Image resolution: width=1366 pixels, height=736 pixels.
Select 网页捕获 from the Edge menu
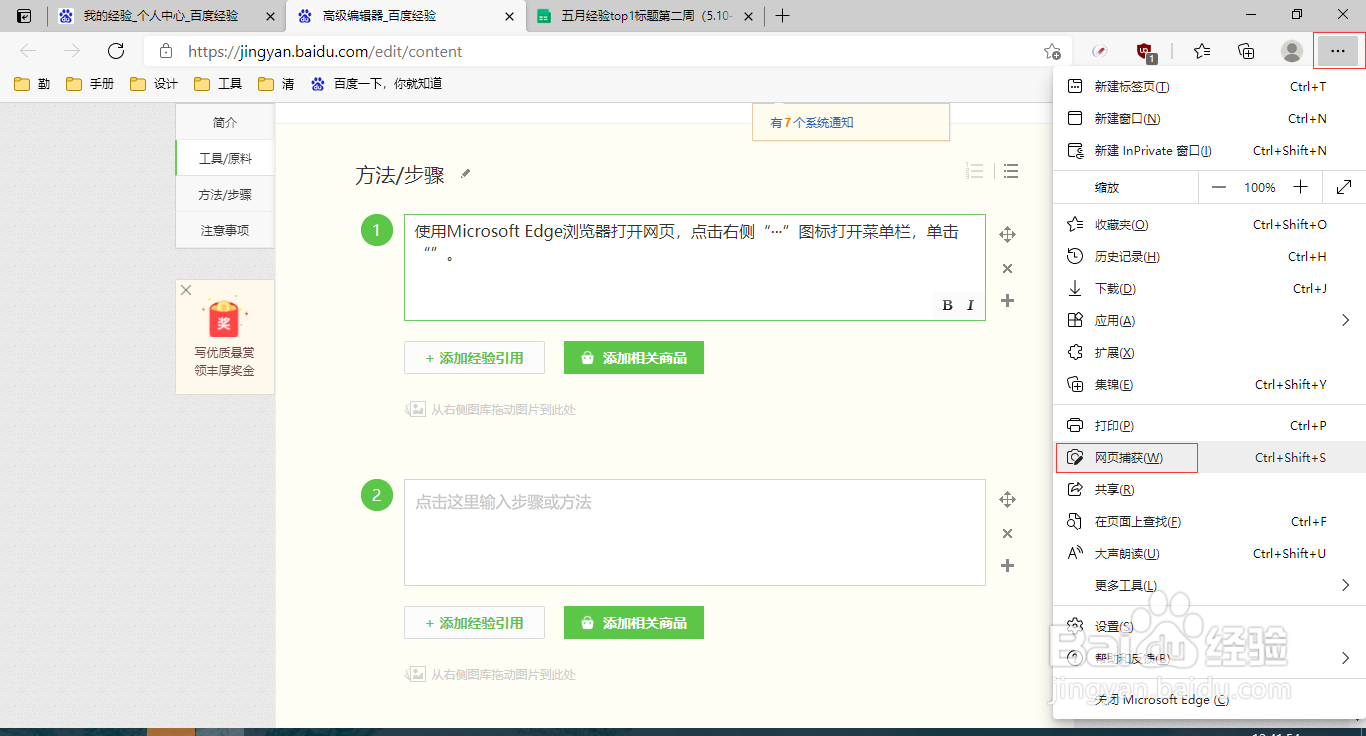point(1126,457)
